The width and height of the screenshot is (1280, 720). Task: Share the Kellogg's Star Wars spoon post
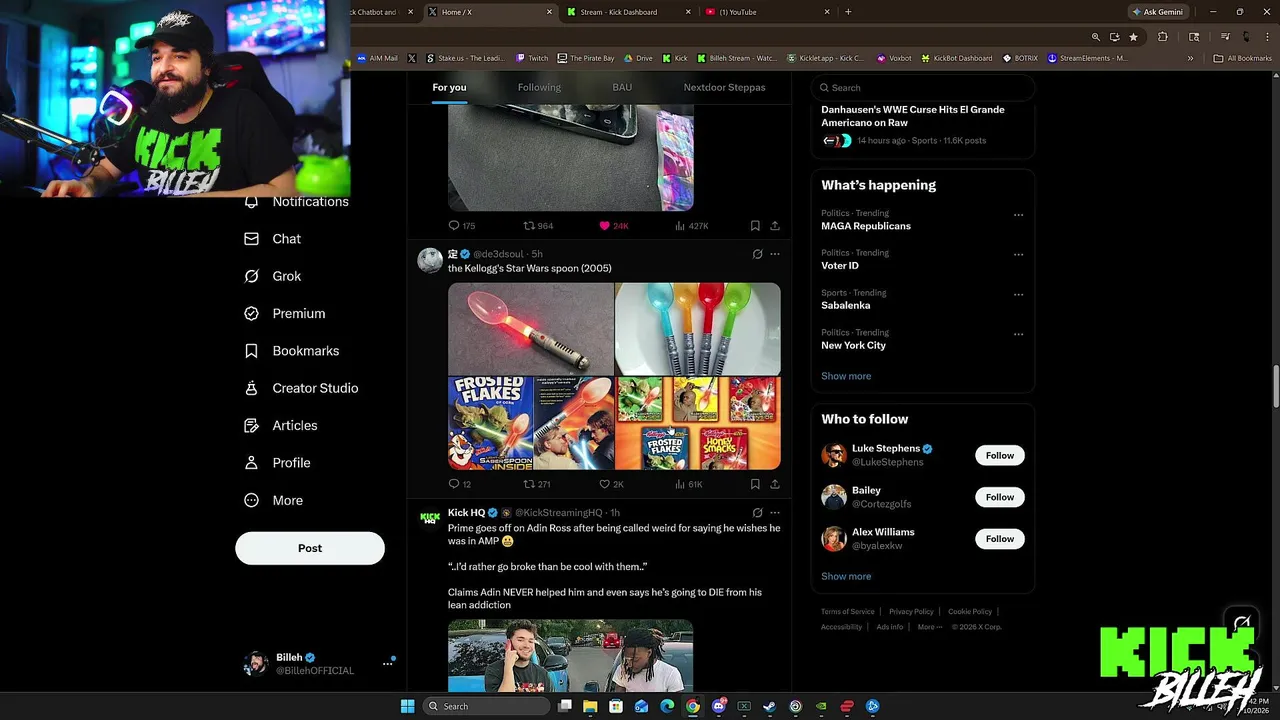click(x=775, y=484)
